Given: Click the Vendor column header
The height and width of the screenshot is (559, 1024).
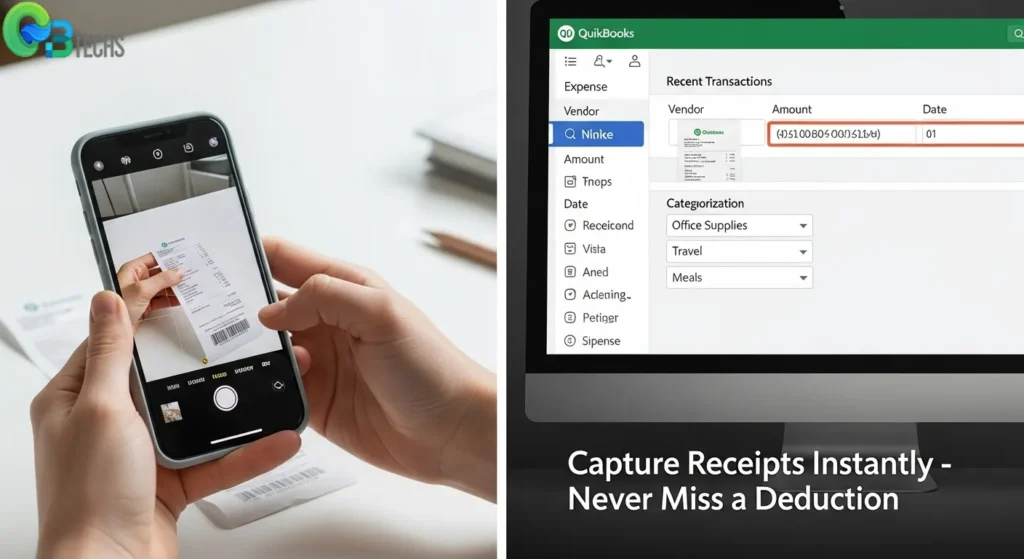Looking at the screenshot, I should click(686, 109).
